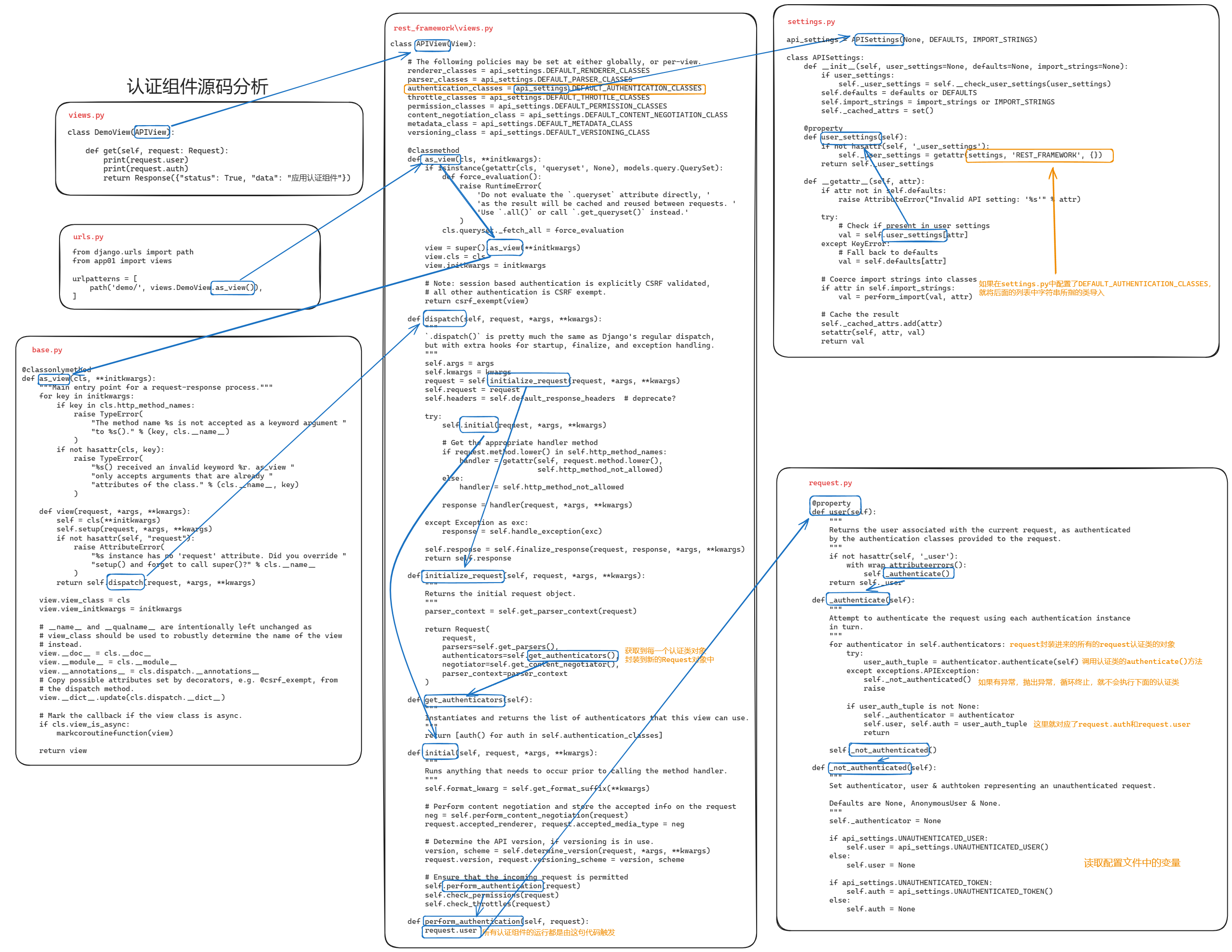This screenshot has height=952, width=1232.
Task: Click the red request.py file label
Action: coord(830,483)
